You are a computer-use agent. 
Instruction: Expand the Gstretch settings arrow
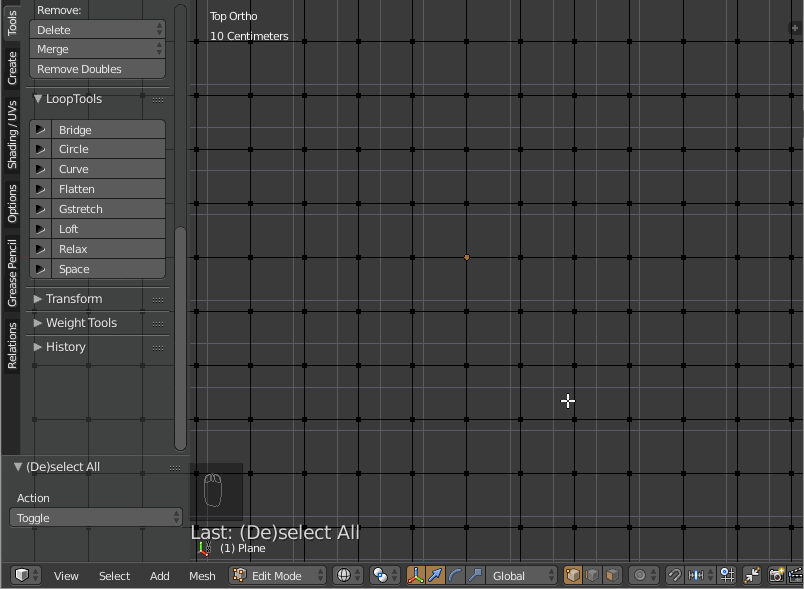[41, 209]
